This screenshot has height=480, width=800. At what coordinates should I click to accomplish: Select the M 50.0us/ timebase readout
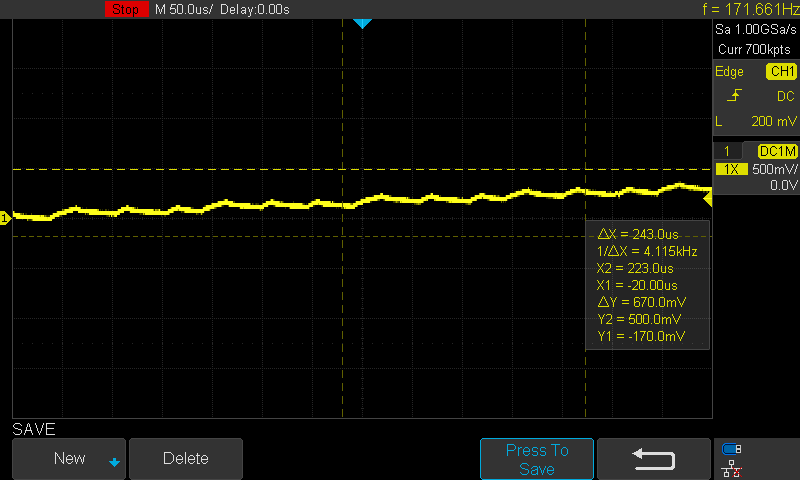[x=184, y=9]
